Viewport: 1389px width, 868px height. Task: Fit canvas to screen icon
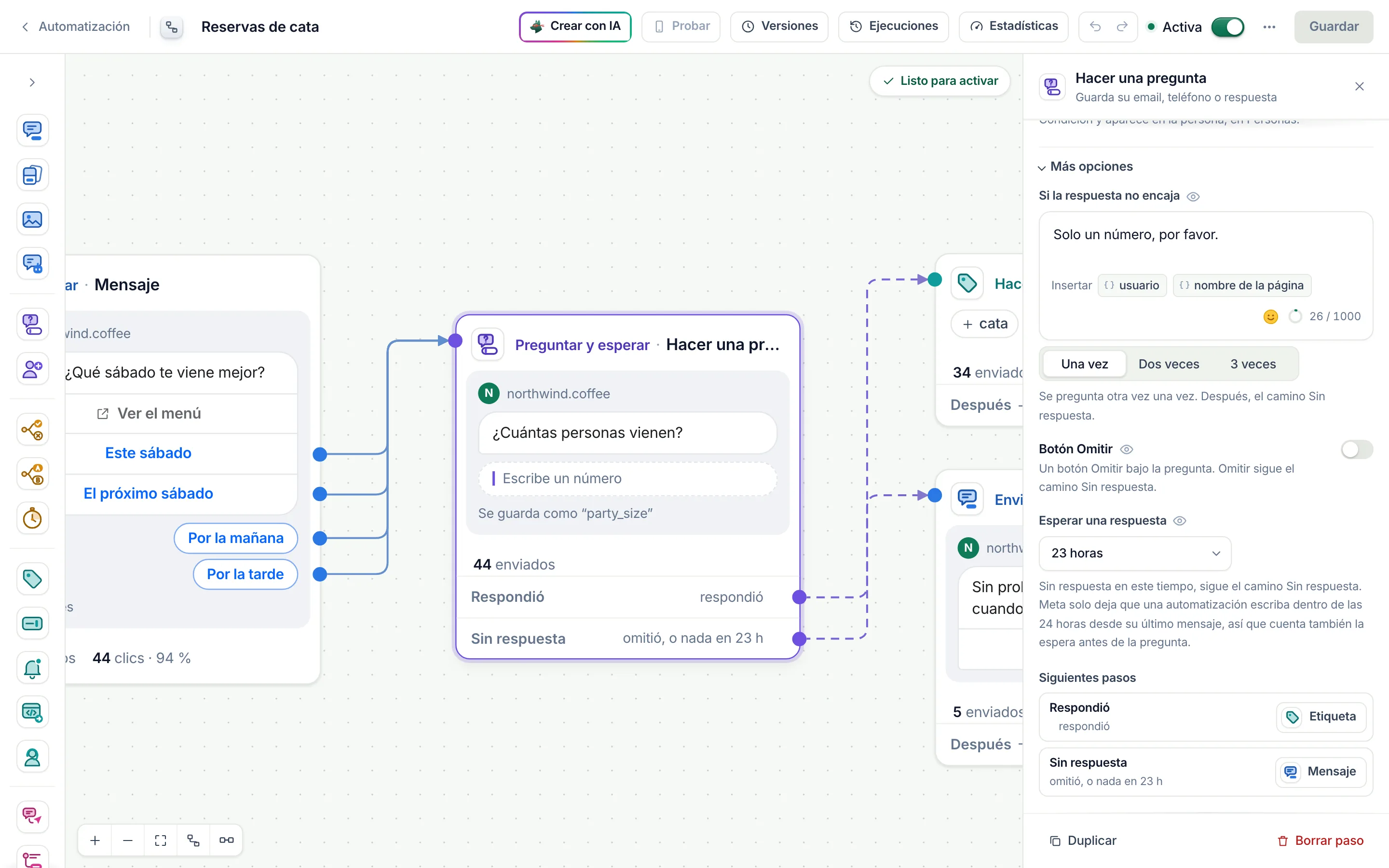tap(161, 841)
